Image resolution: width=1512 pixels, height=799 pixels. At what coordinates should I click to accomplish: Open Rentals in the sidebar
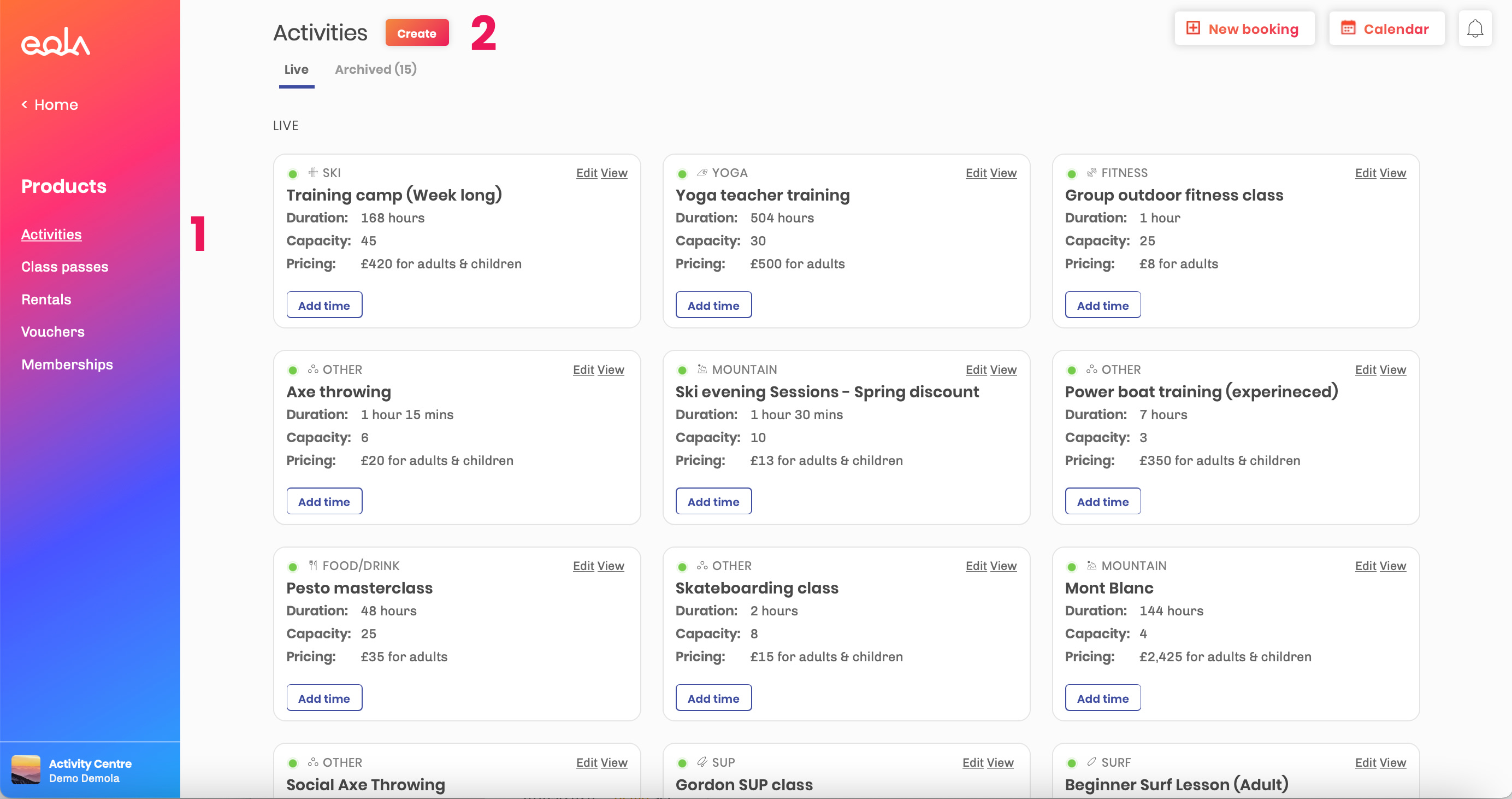[46, 299]
